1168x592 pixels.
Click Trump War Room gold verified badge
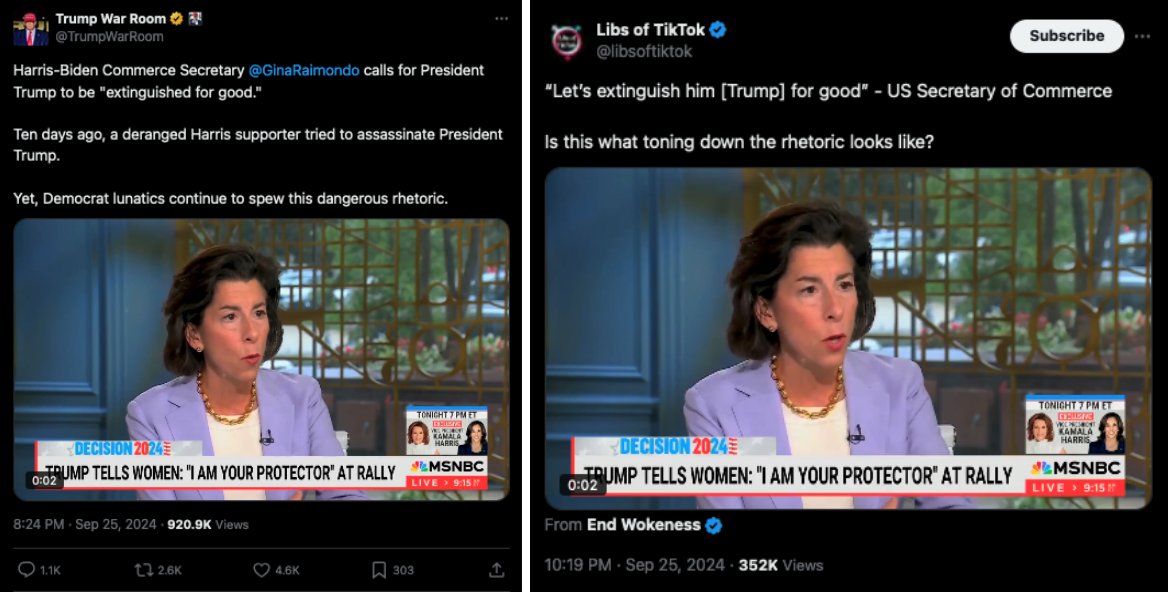coord(177,19)
